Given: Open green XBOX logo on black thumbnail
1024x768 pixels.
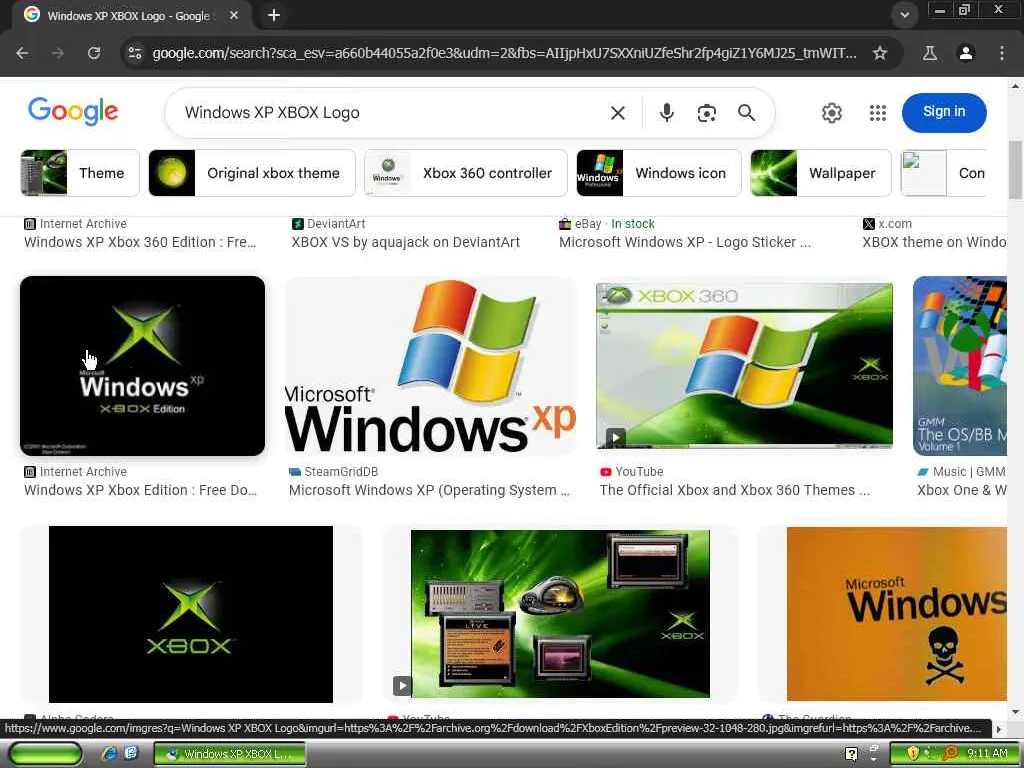Looking at the screenshot, I should 191,615.
